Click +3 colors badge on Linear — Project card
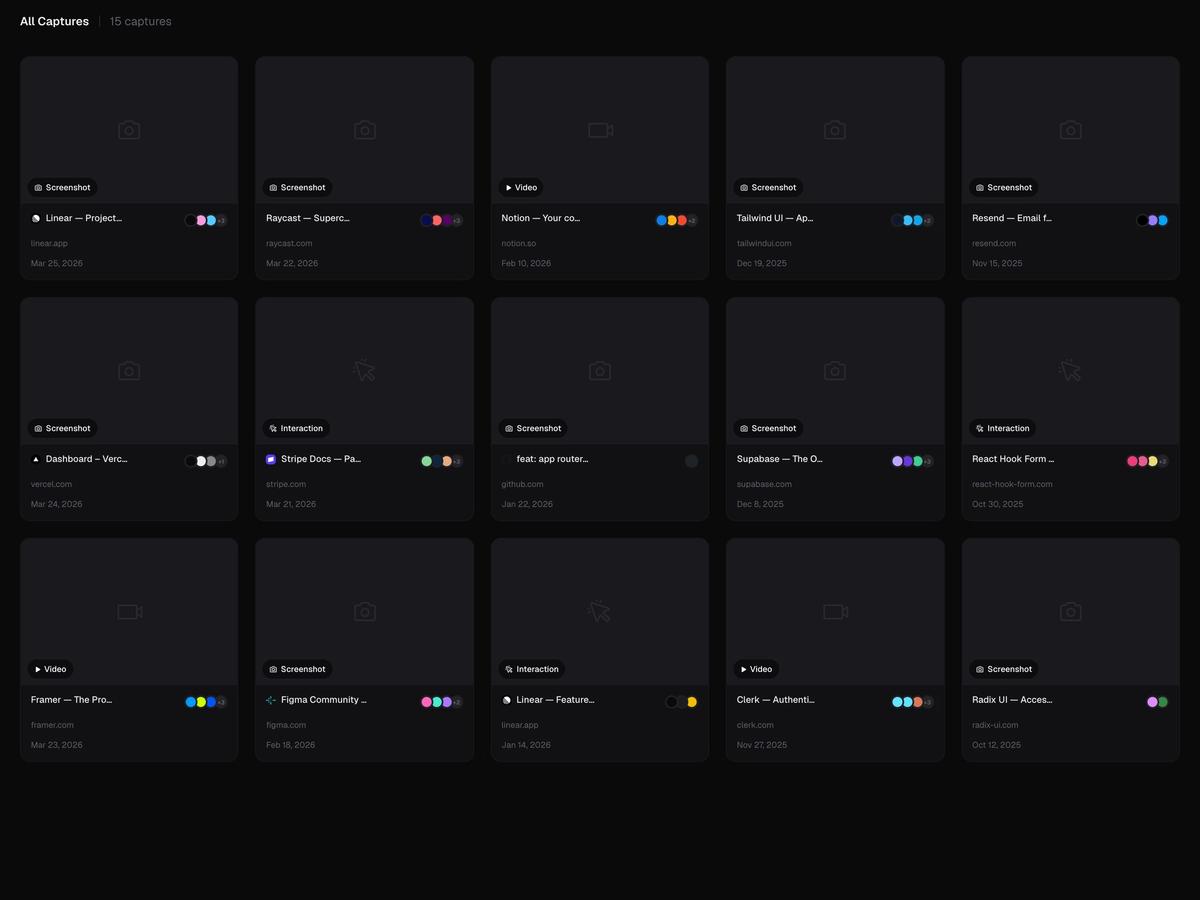The width and height of the screenshot is (1200, 900). tap(221, 220)
